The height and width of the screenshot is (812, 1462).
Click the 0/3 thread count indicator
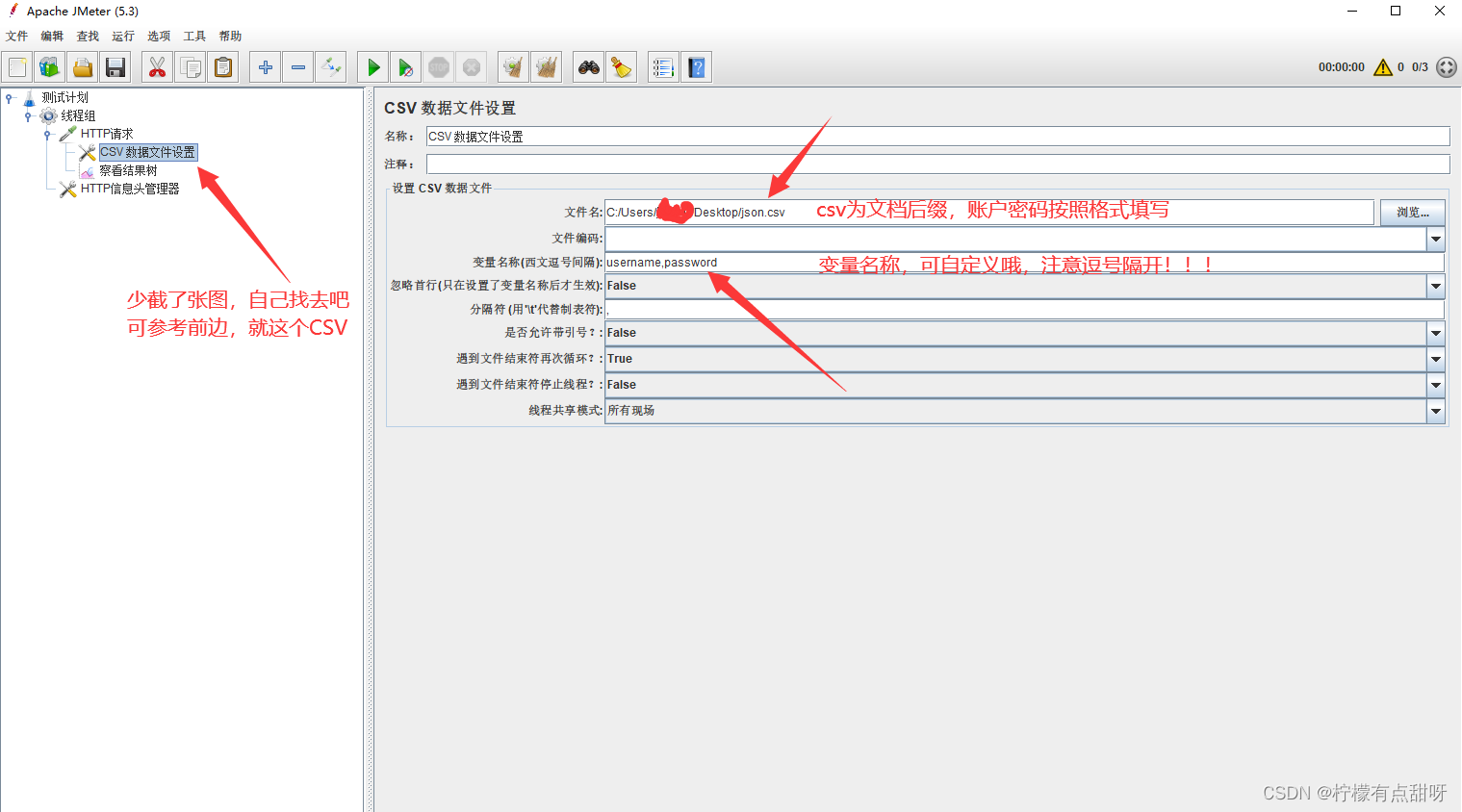coord(1420,67)
